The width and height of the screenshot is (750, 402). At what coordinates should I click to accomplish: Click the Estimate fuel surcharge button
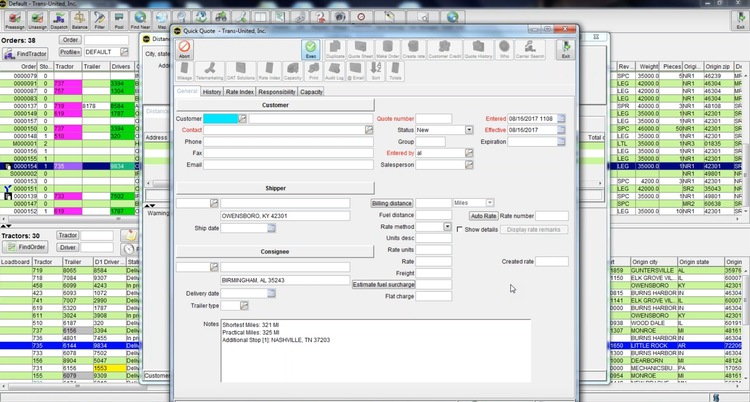click(x=384, y=285)
